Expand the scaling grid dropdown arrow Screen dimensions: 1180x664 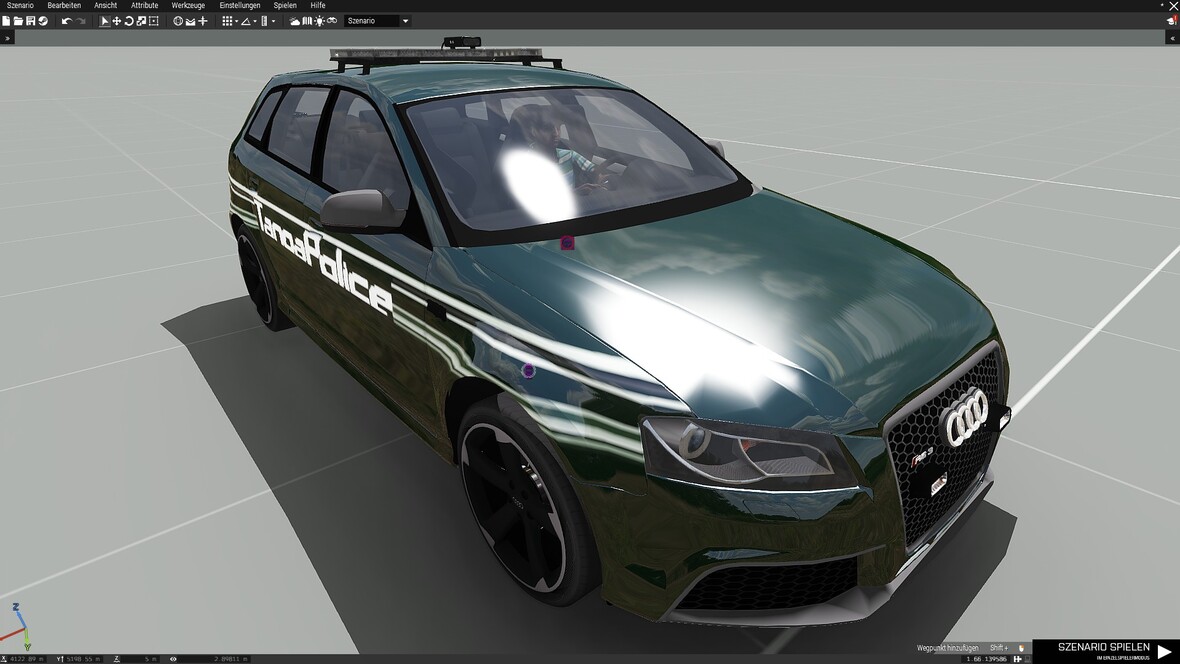pos(273,21)
